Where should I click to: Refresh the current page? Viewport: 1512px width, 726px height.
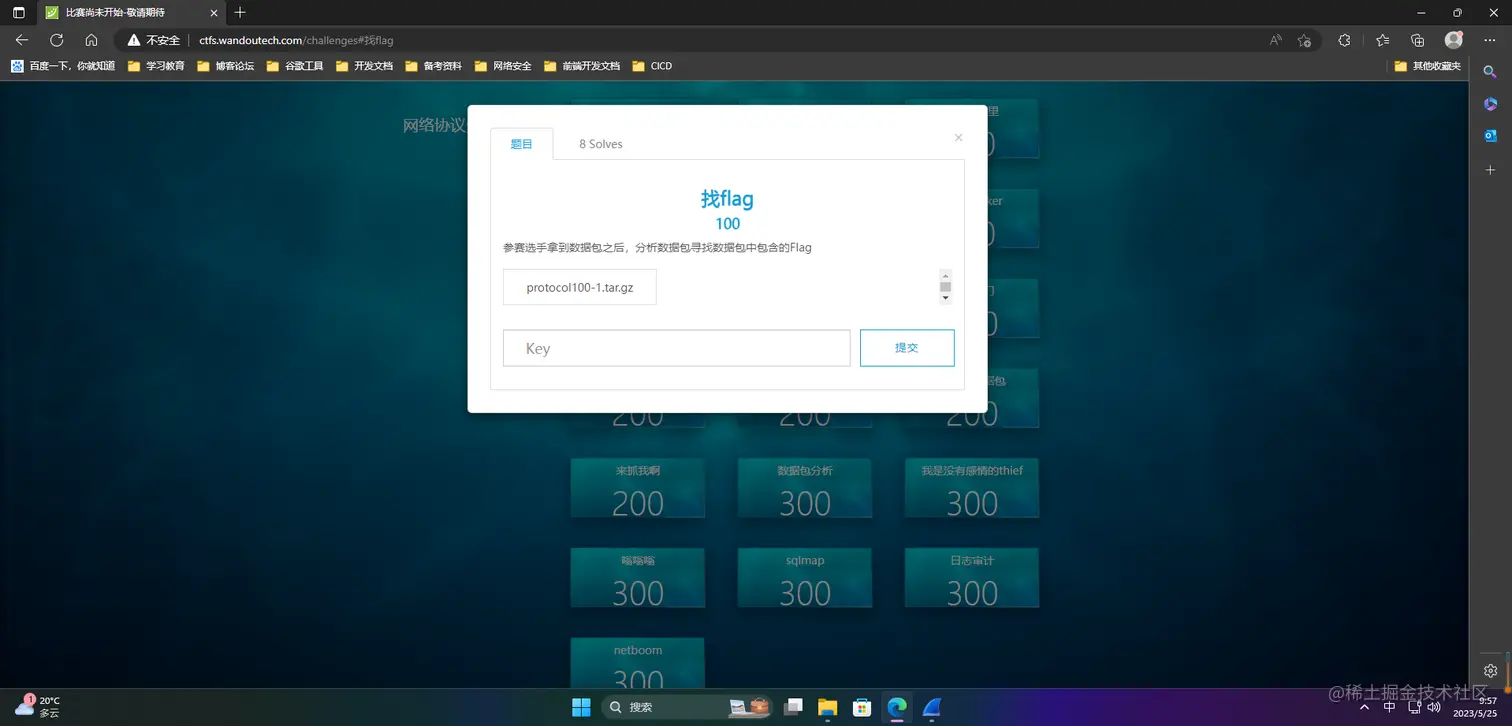tap(57, 40)
